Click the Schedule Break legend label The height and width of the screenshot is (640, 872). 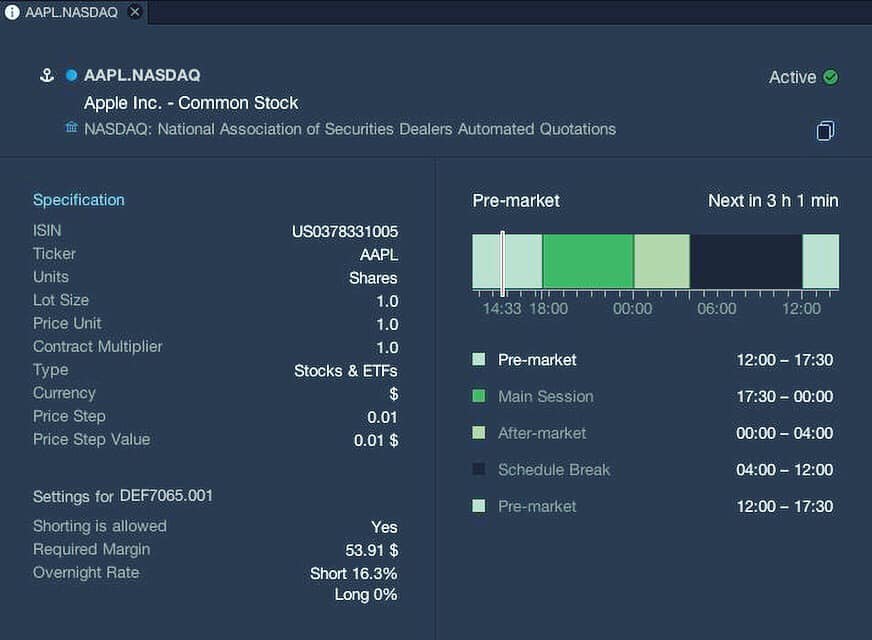pyautogui.click(x=554, y=470)
